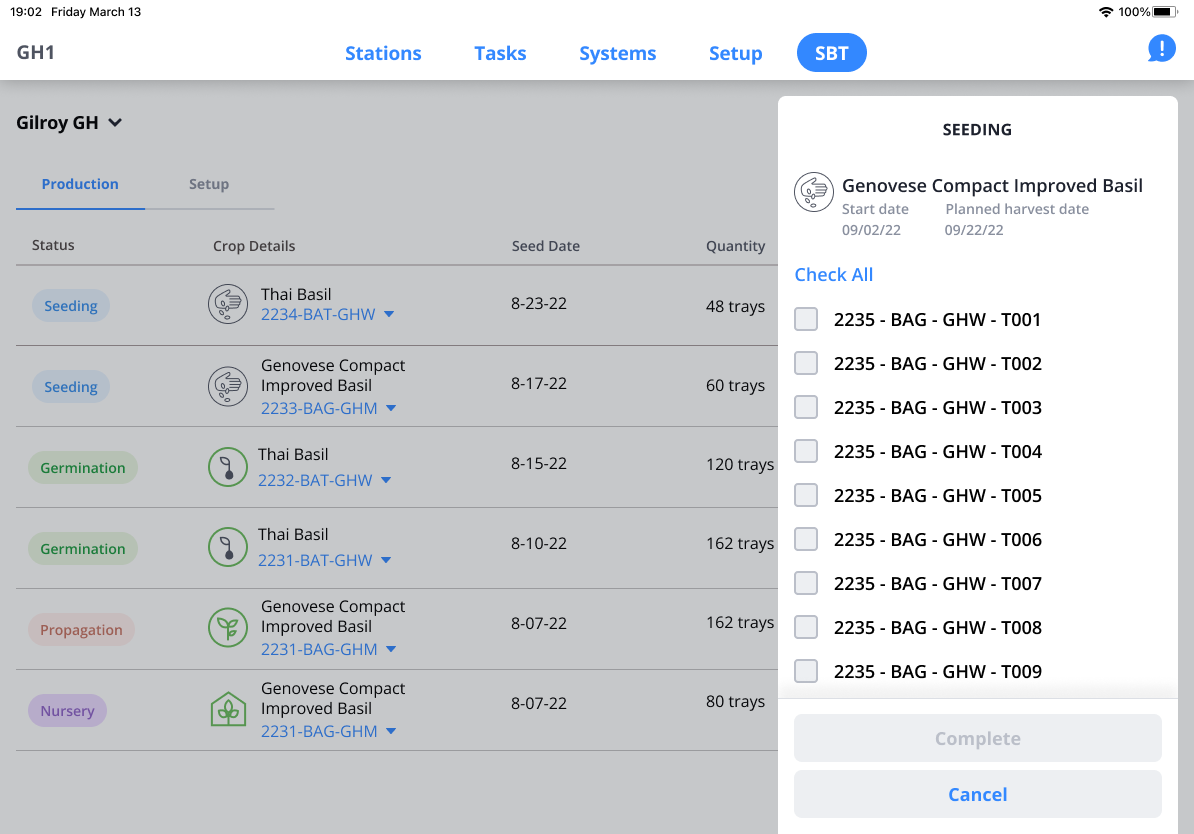Click the Germination status badge for 2232-BAT-GHW
Viewport: 1194px width, 834px height.
83,468
